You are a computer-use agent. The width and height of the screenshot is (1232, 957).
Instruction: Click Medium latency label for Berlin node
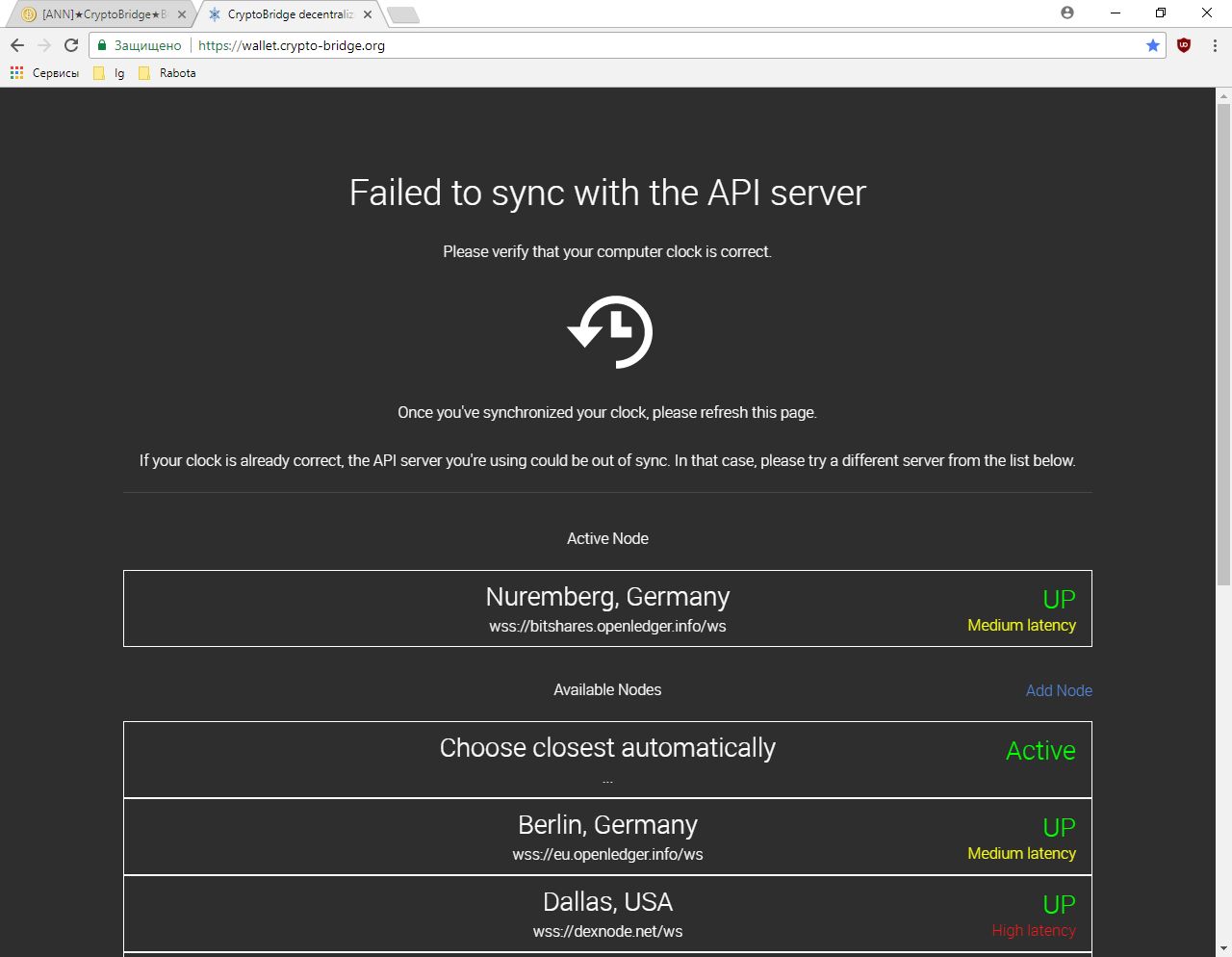(1021, 853)
